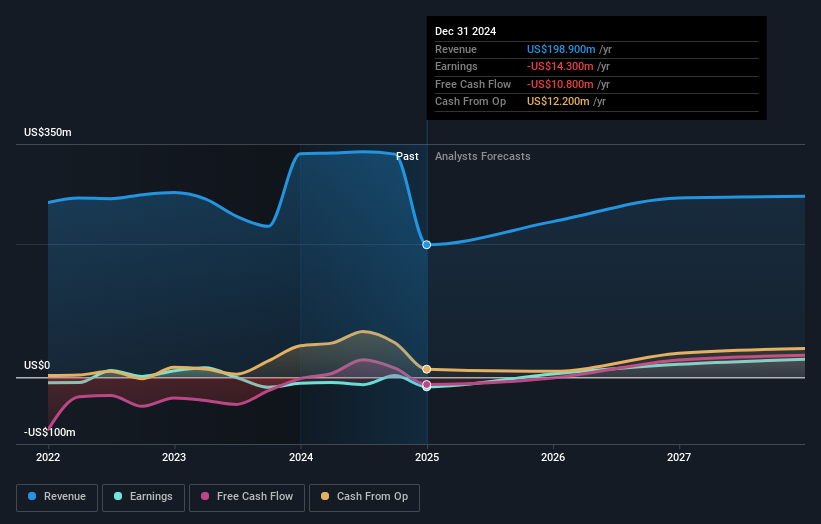Select the Cash From Op marker at 2025
821x524 pixels.
[x=427, y=369]
